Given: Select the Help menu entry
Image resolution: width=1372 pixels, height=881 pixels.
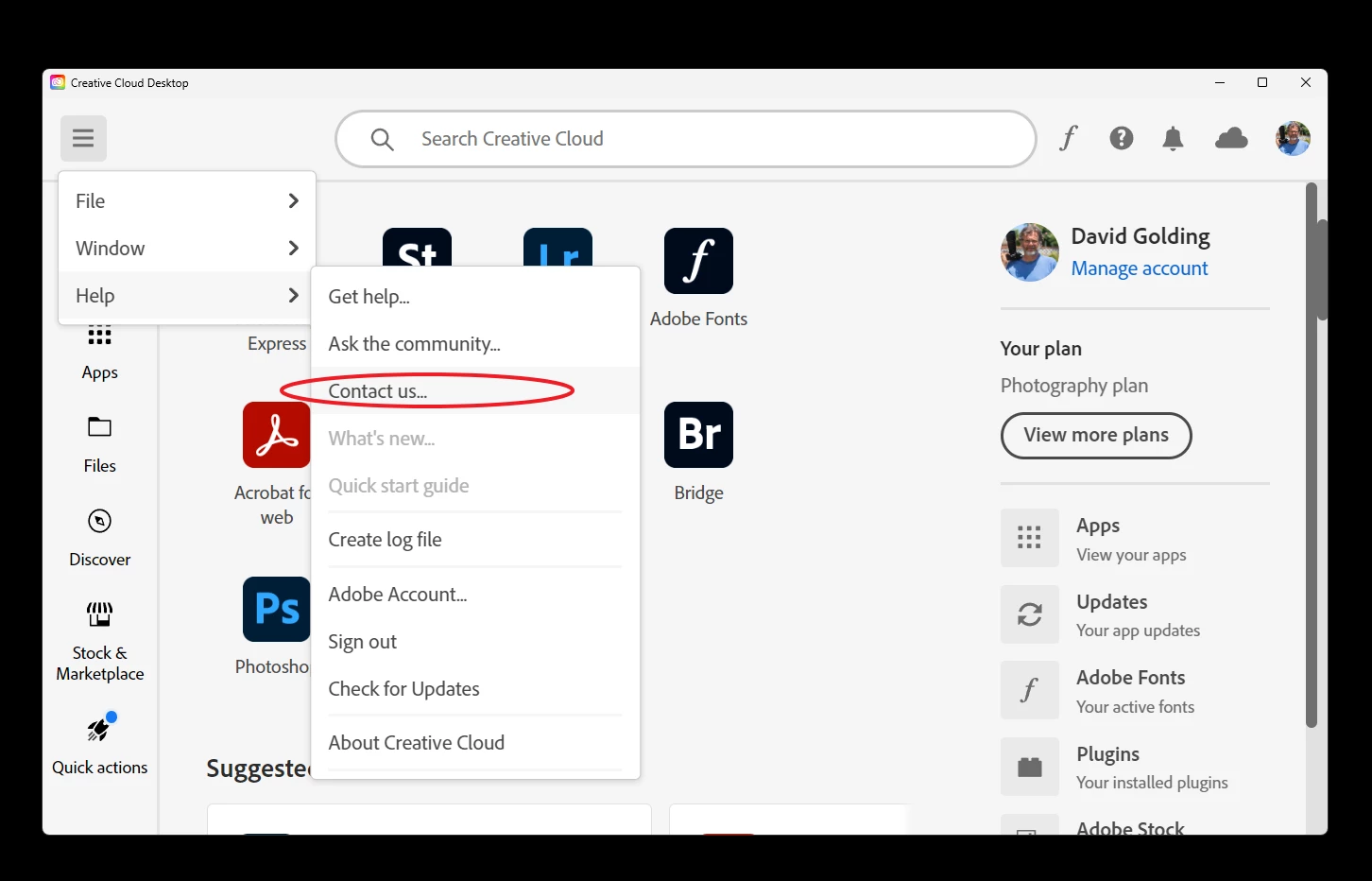Looking at the screenshot, I should (x=187, y=295).
